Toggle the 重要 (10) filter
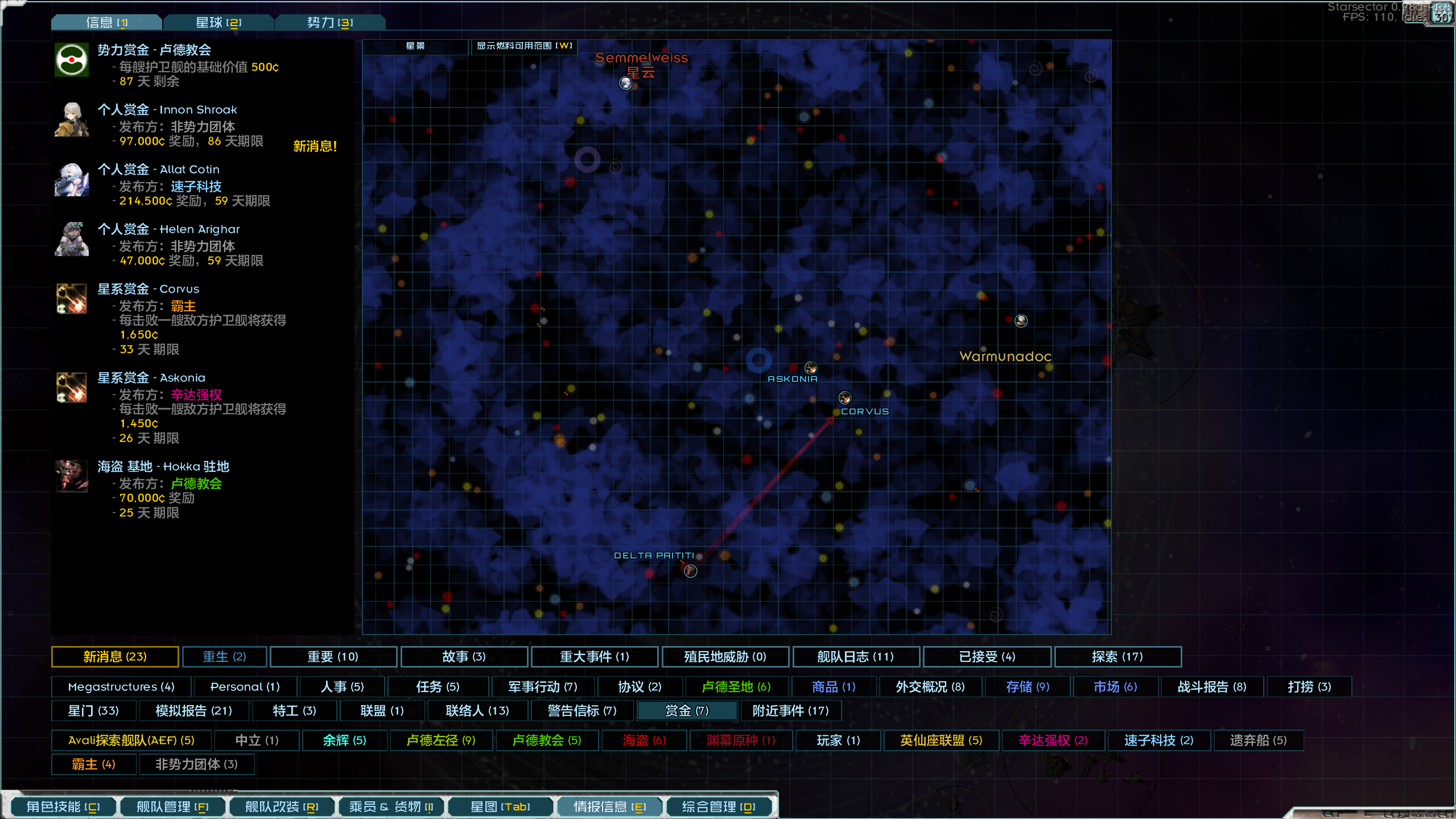 pos(333,657)
